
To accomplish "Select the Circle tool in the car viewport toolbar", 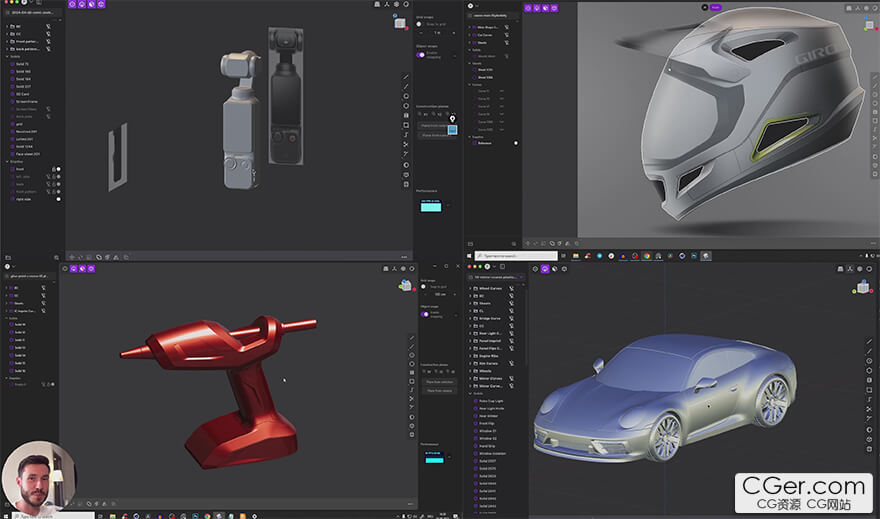I will click(x=867, y=362).
